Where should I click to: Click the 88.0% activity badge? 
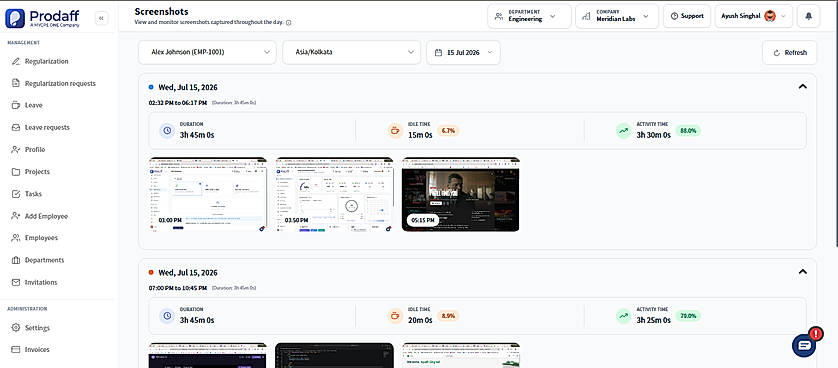point(688,131)
